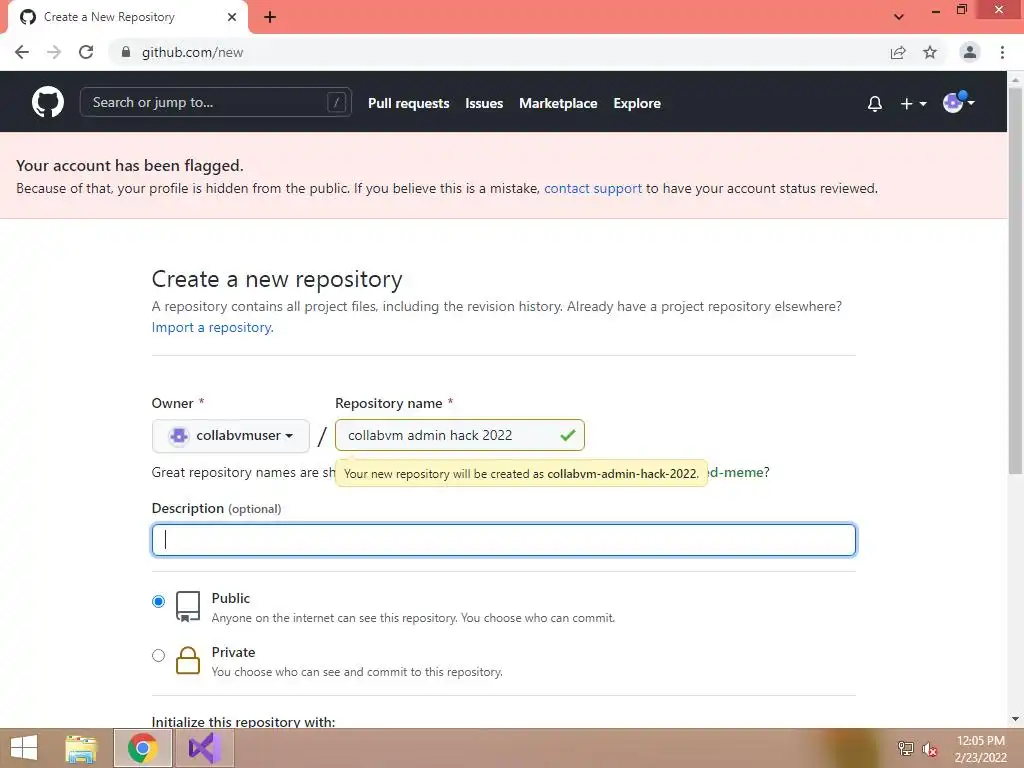
Task: Click the page vertical scrollbar thumb
Action: (1015, 281)
